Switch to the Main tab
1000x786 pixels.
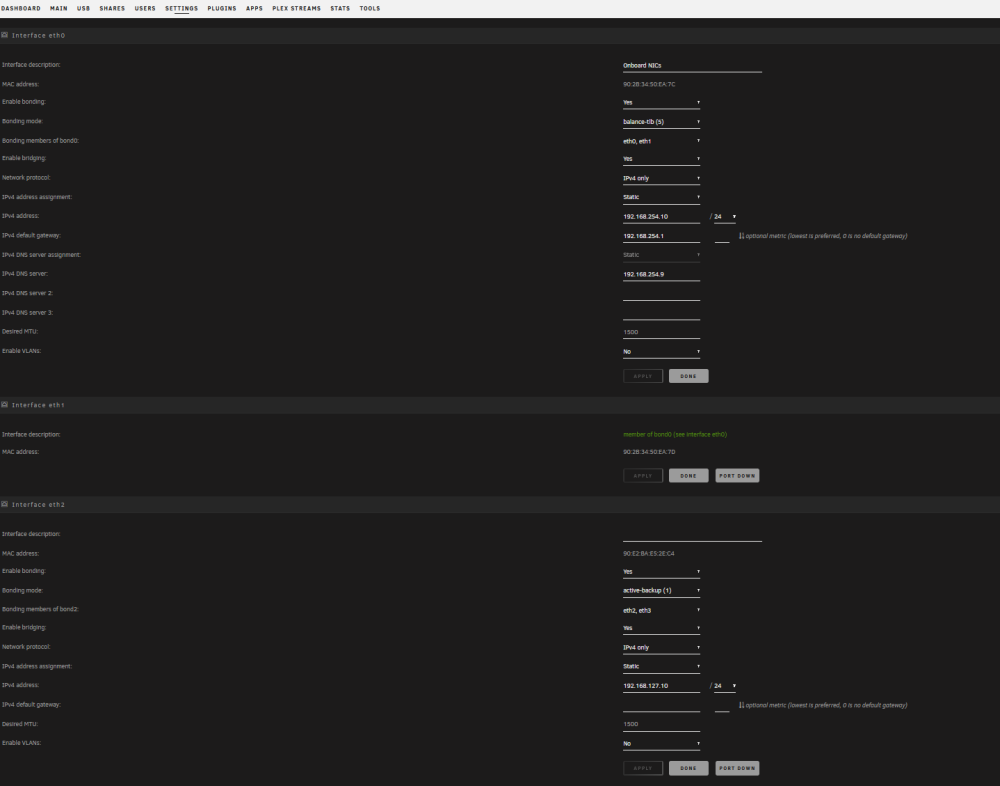tap(59, 8)
